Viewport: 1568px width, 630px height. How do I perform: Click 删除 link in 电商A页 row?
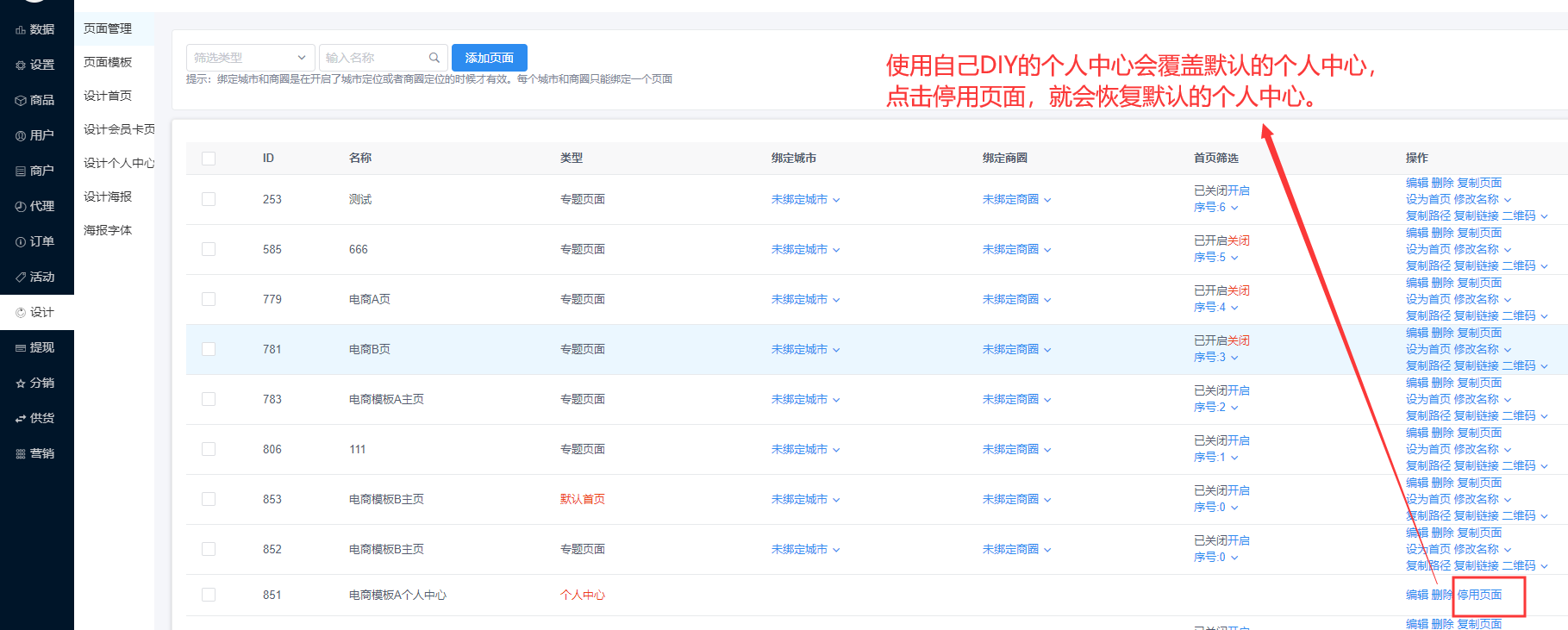point(1443,283)
